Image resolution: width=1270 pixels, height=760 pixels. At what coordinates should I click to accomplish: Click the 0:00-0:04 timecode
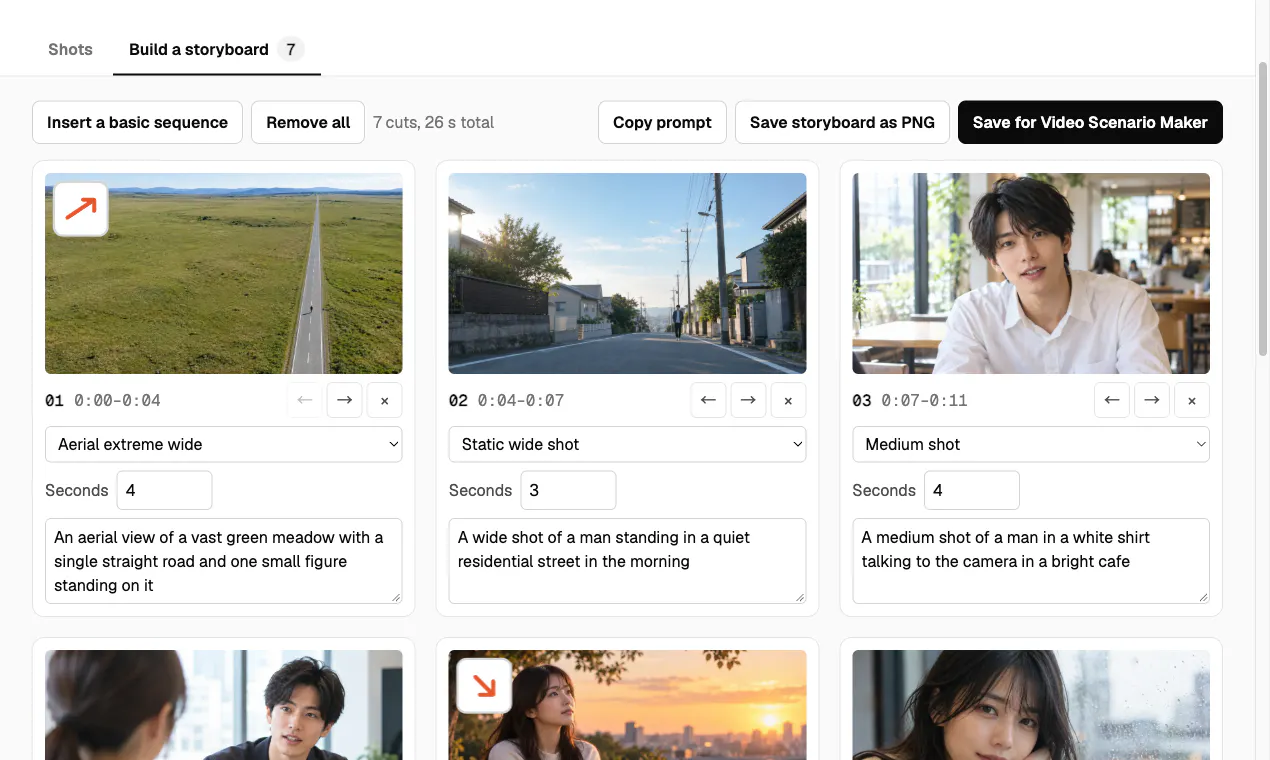(117, 400)
